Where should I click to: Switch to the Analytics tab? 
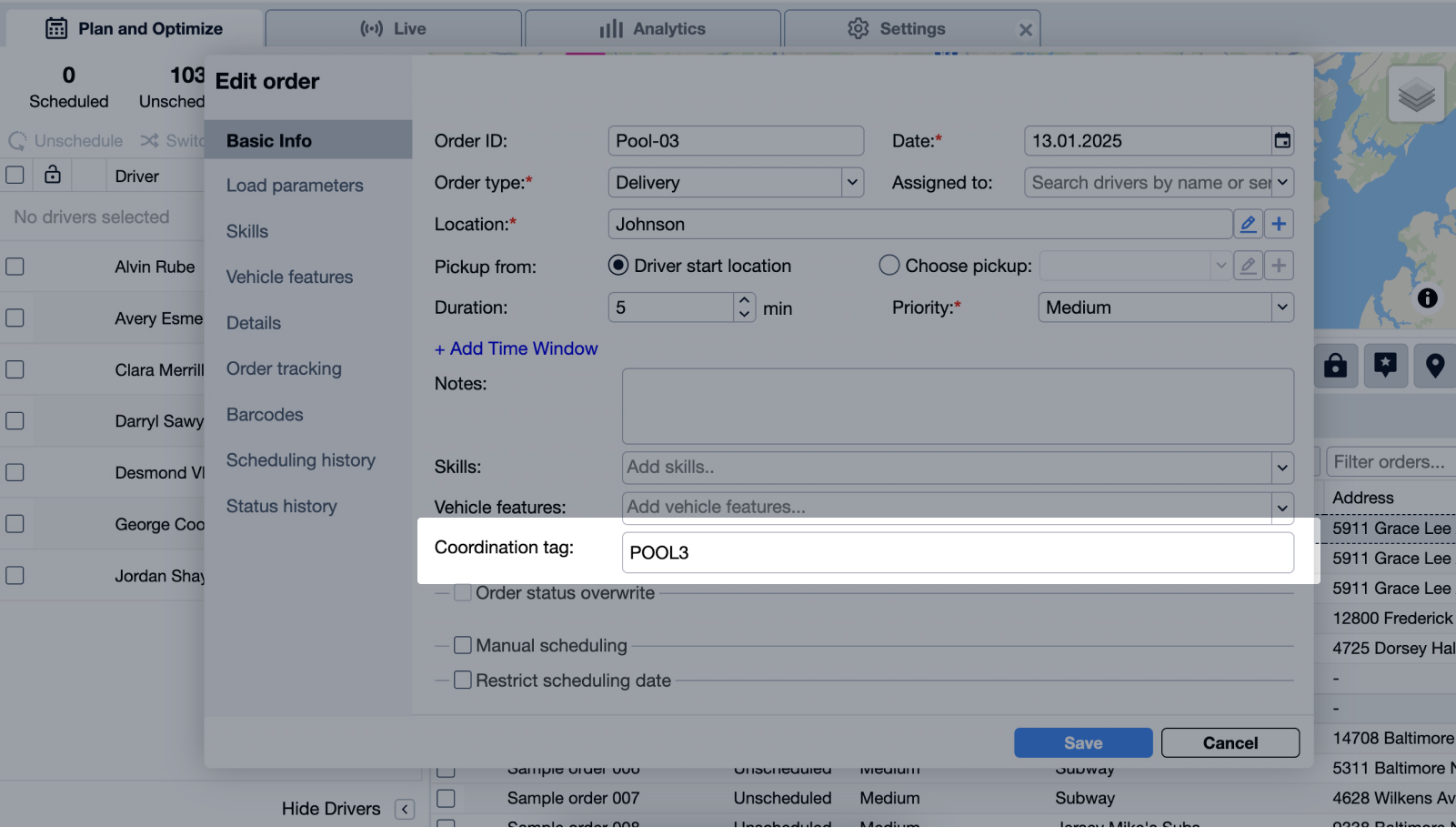coord(653,29)
